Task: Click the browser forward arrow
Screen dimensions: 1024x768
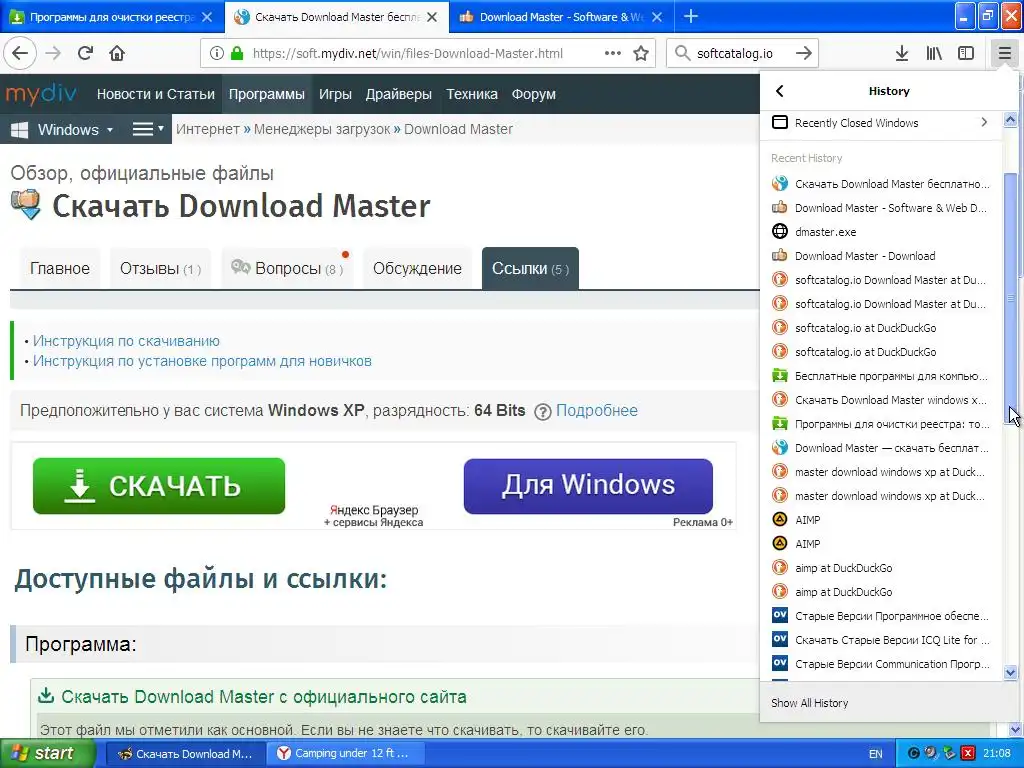Action: (x=54, y=53)
